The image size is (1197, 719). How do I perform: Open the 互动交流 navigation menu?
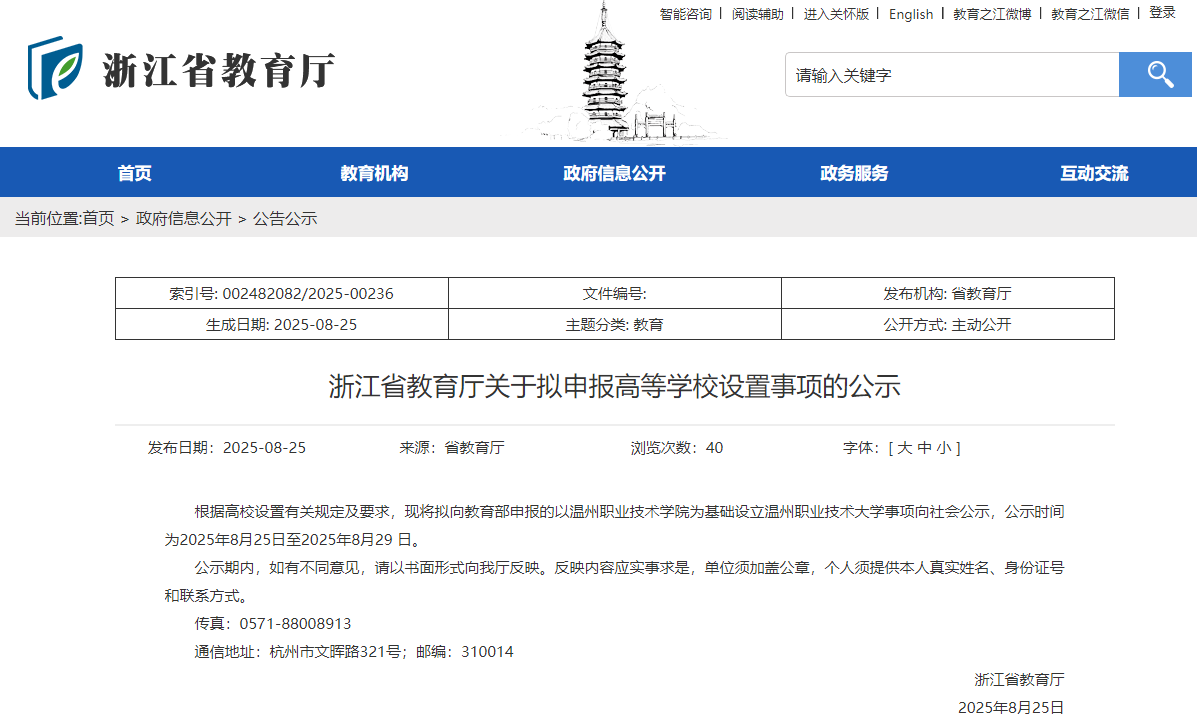[x=1095, y=172]
